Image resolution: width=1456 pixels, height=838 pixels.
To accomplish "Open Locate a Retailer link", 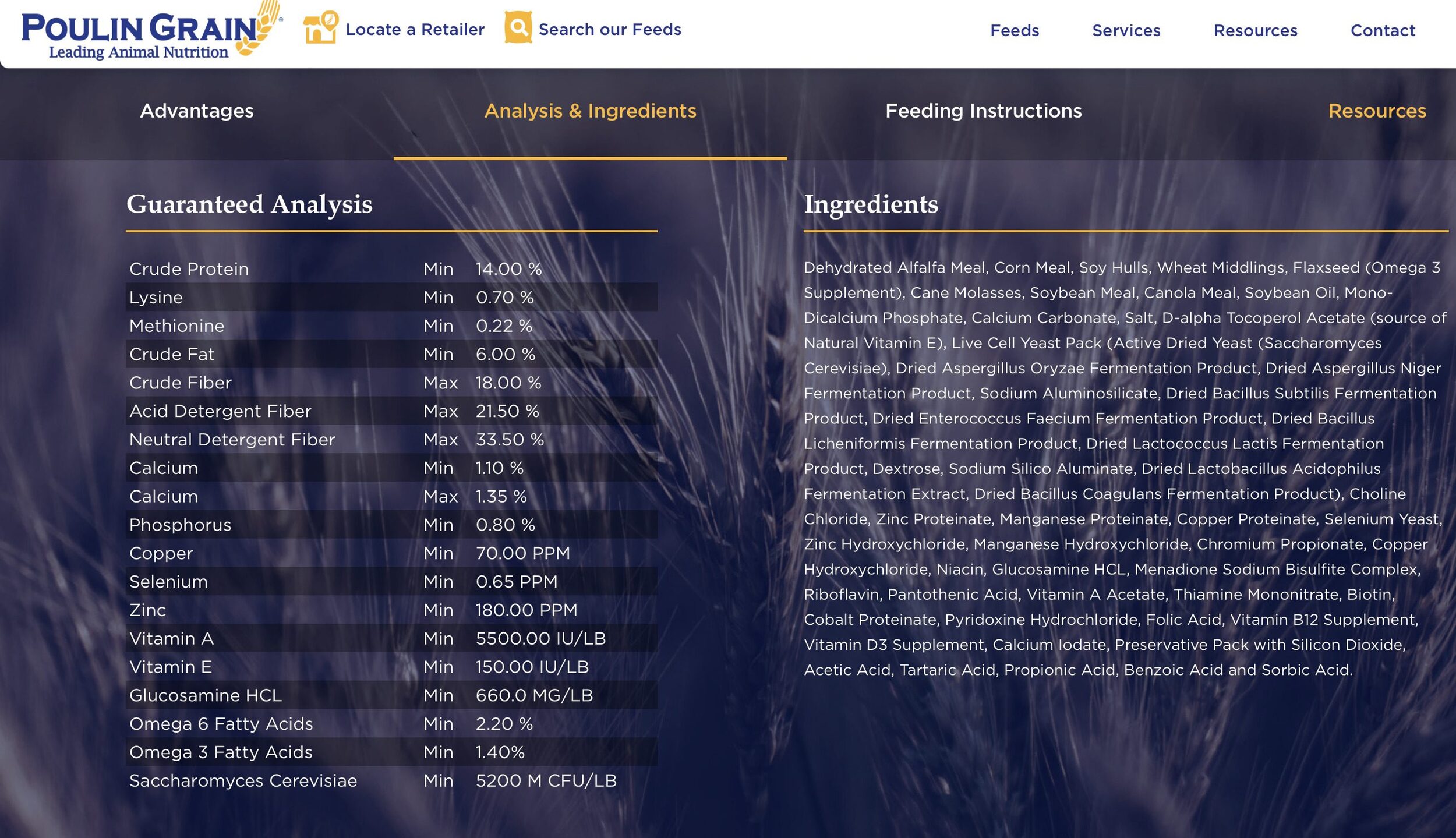I will [x=415, y=30].
